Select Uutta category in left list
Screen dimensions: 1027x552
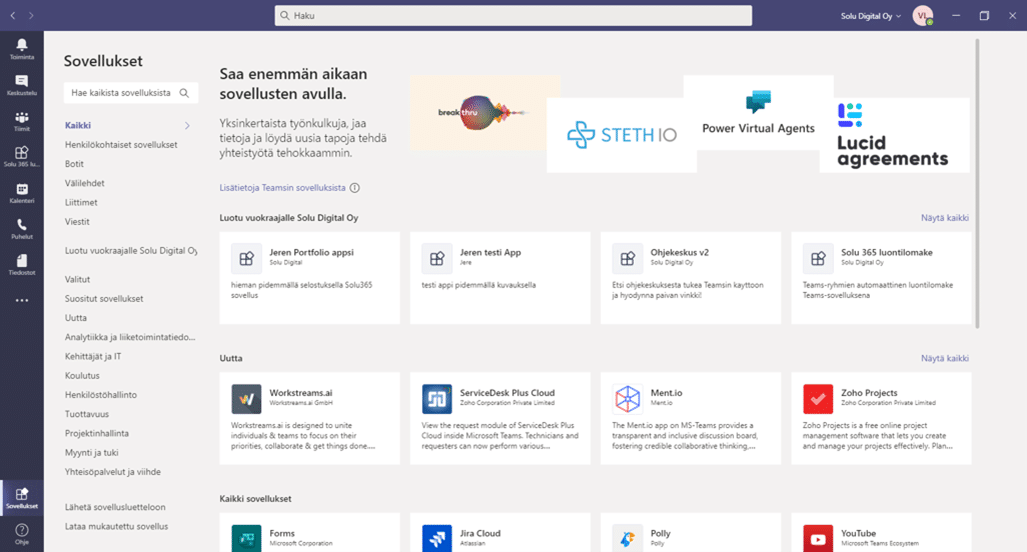(76, 318)
